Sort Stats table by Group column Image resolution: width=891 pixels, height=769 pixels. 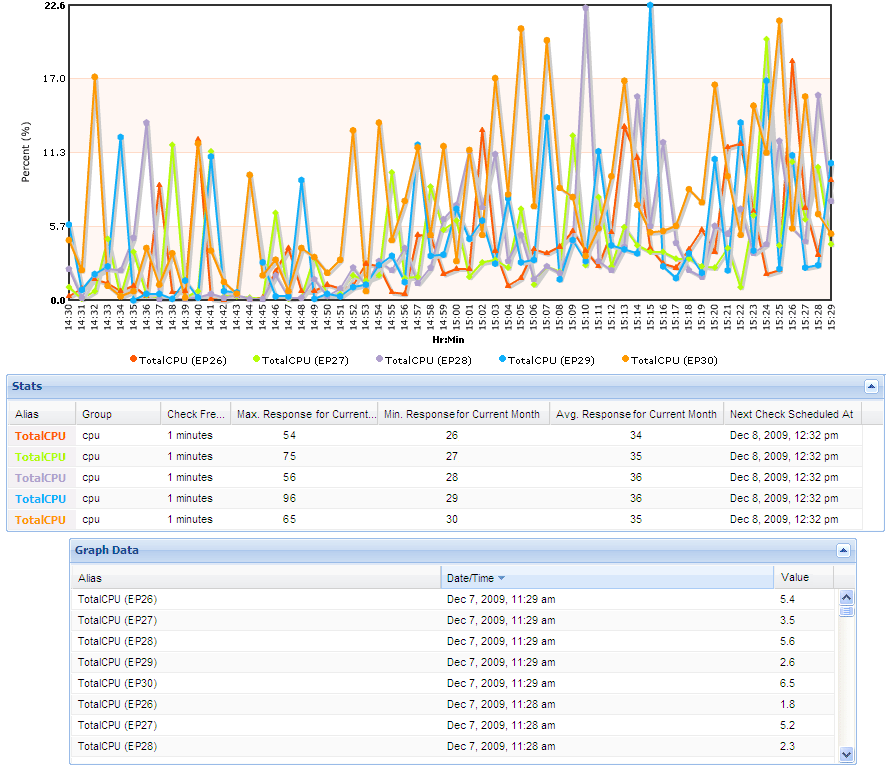[x=118, y=414]
